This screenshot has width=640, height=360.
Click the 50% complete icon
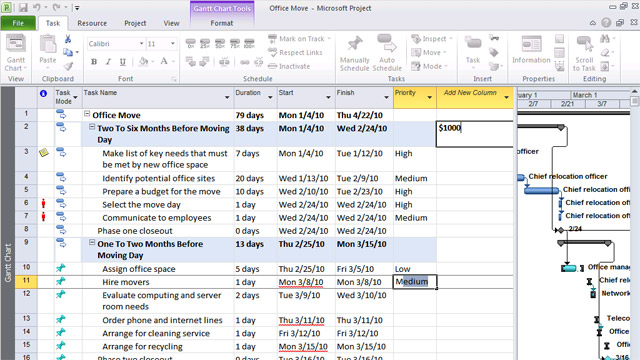(220, 43)
